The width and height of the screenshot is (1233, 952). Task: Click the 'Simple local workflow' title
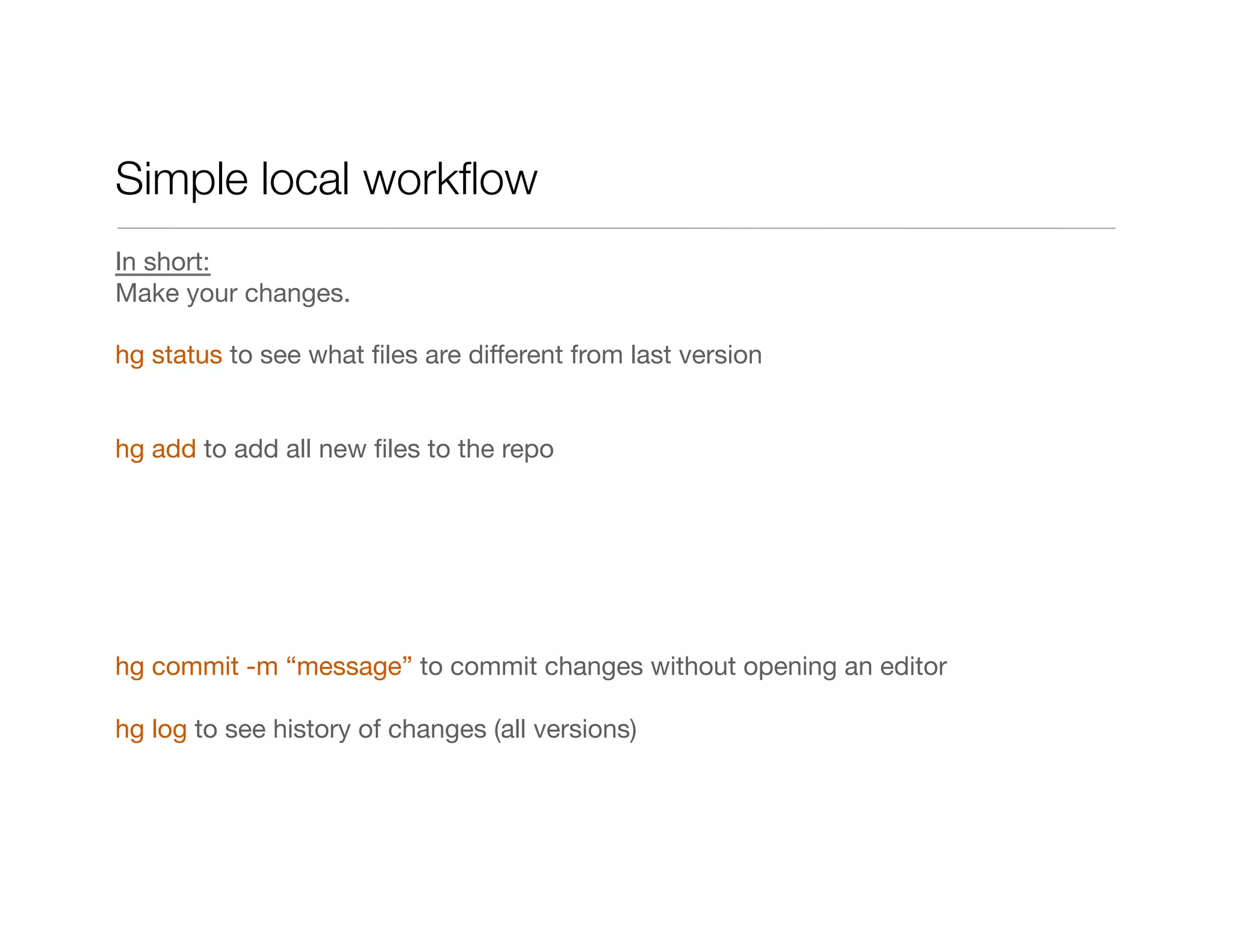[x=326, y=179]
